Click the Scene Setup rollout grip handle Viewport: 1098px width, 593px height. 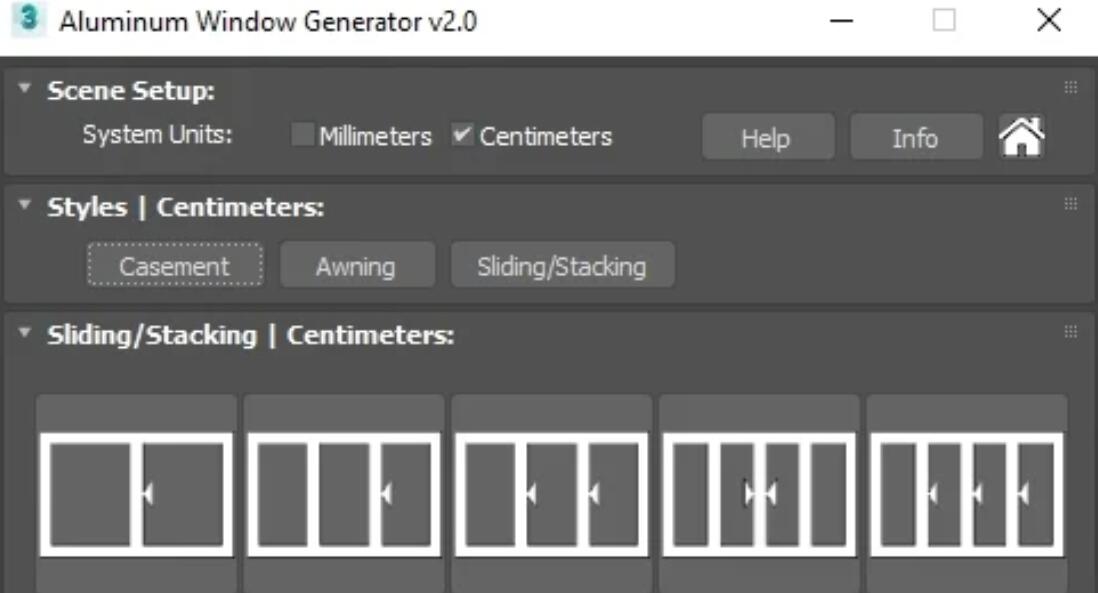pyautogui.click(x=1070, y=88)
